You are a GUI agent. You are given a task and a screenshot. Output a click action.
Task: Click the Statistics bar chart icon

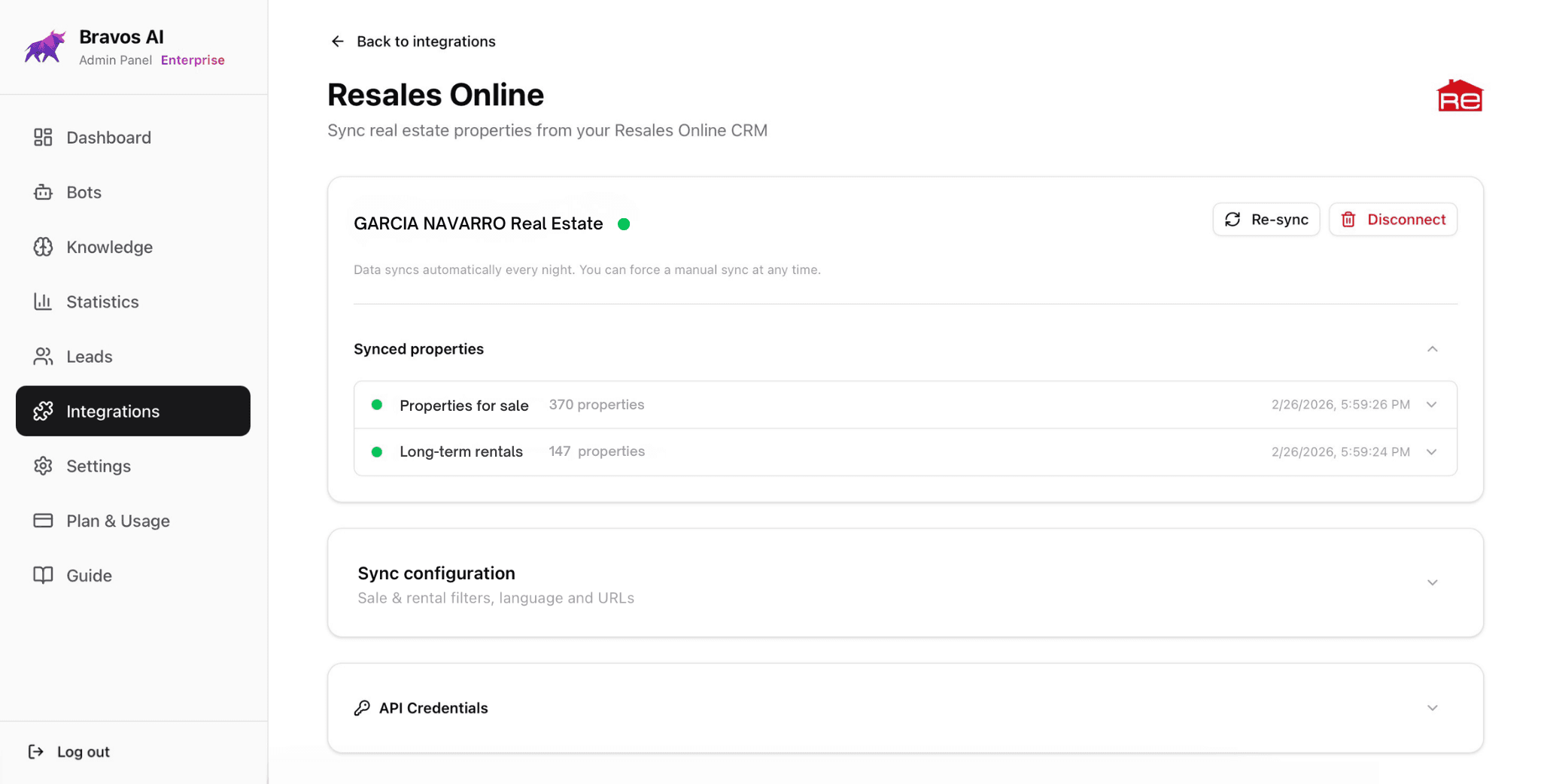[43, 301]
